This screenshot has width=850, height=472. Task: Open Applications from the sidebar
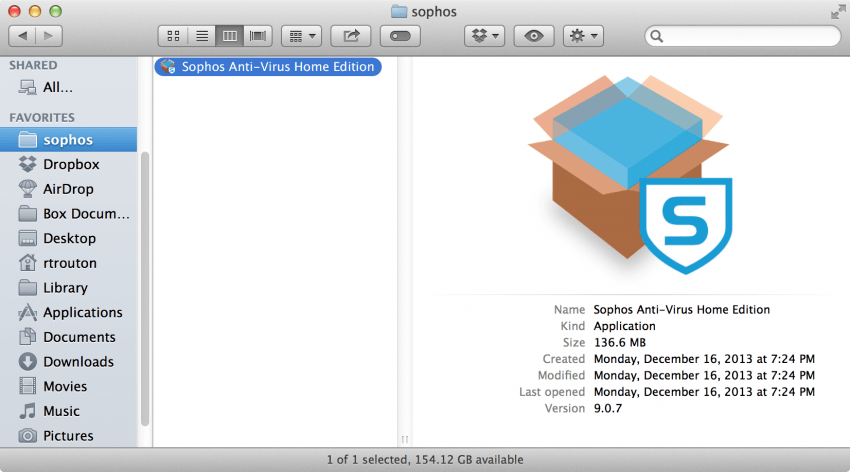pyautogui.click(x=68, y=312)
